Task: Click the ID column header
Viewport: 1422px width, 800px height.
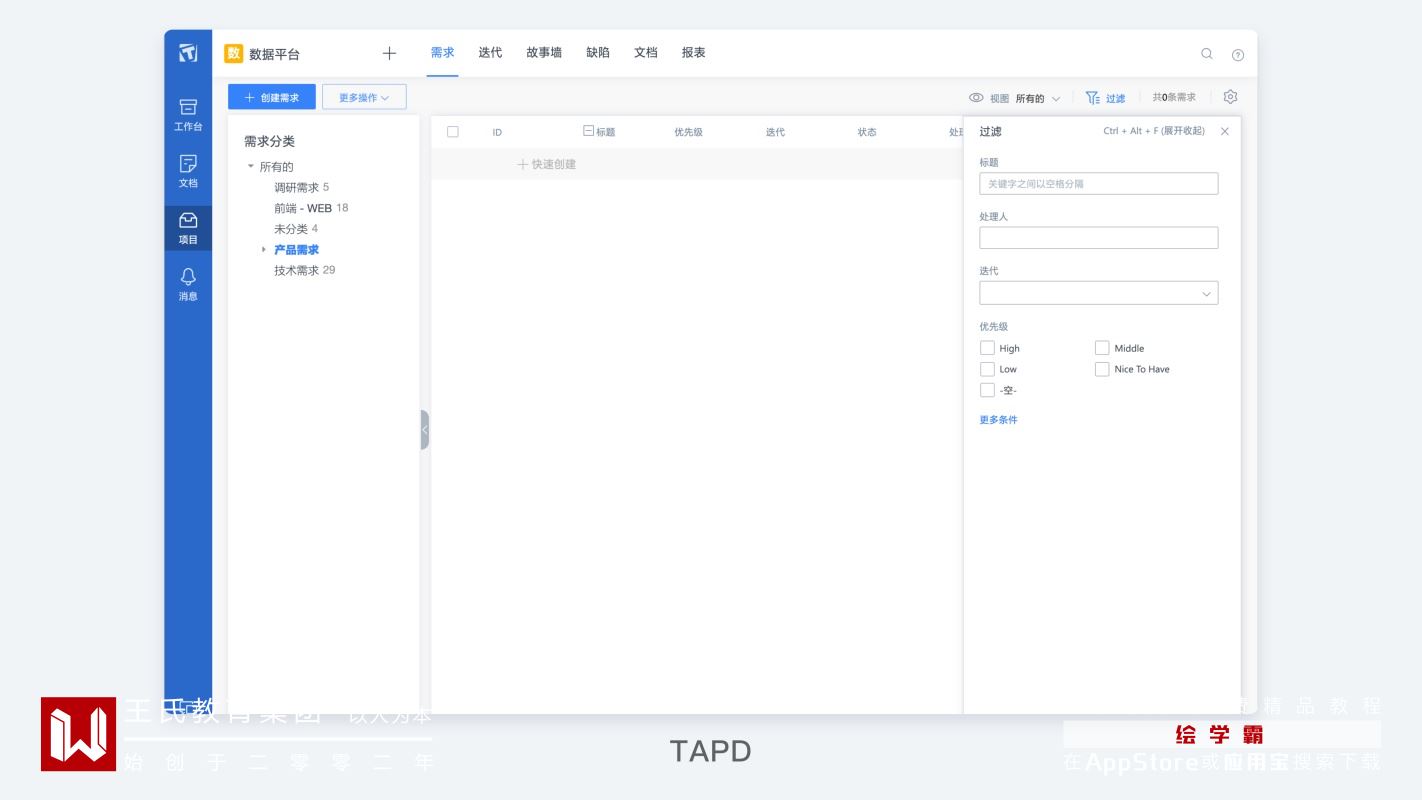Action: pyautogui.click(x=497, y=132)
